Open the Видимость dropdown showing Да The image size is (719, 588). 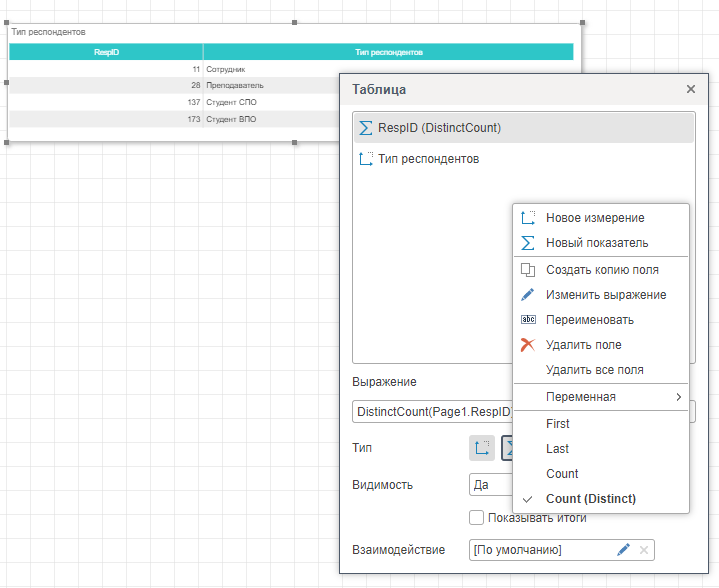coord(490,485)
